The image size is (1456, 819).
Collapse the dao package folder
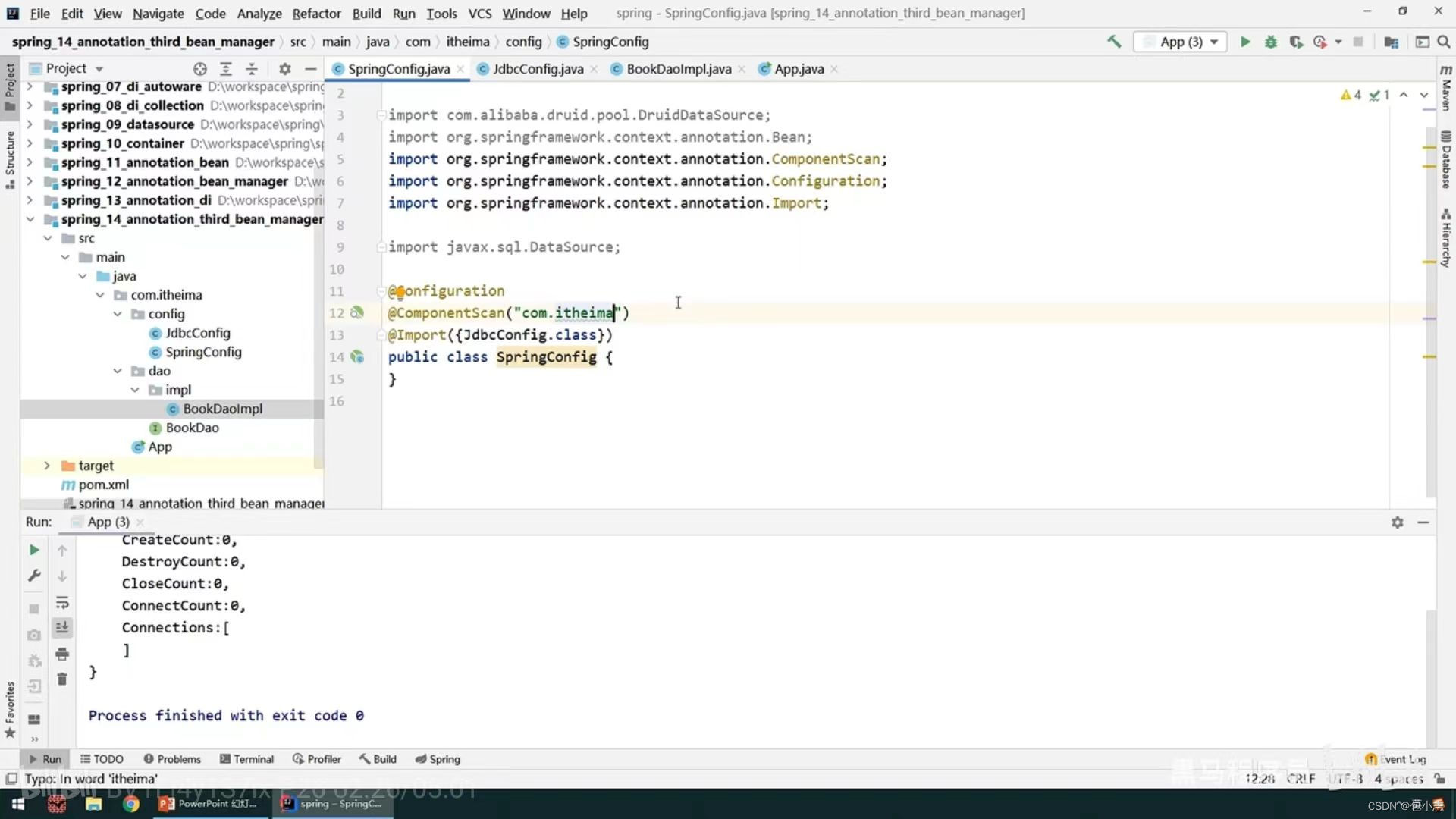[x=118, y=371]
